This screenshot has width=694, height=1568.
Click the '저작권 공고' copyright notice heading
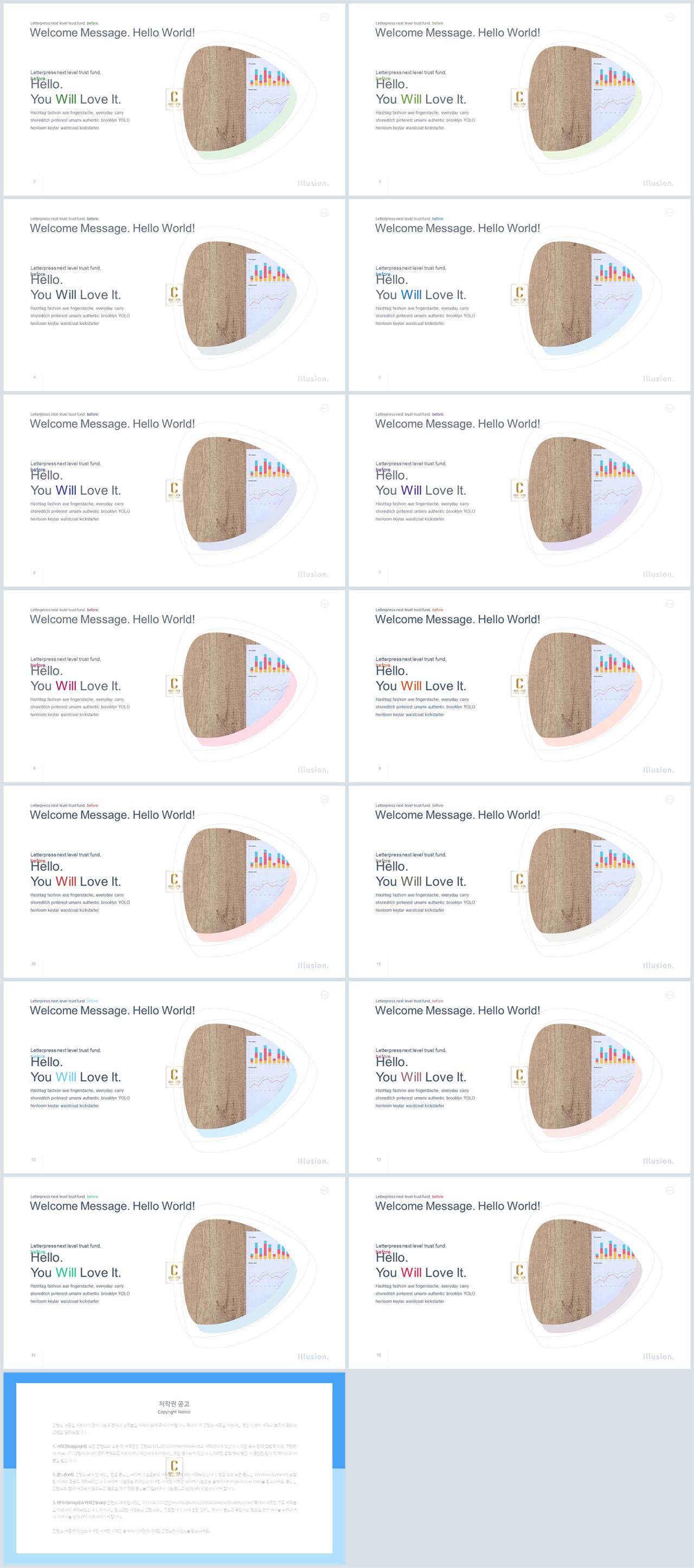click(x=174, y=1404)
